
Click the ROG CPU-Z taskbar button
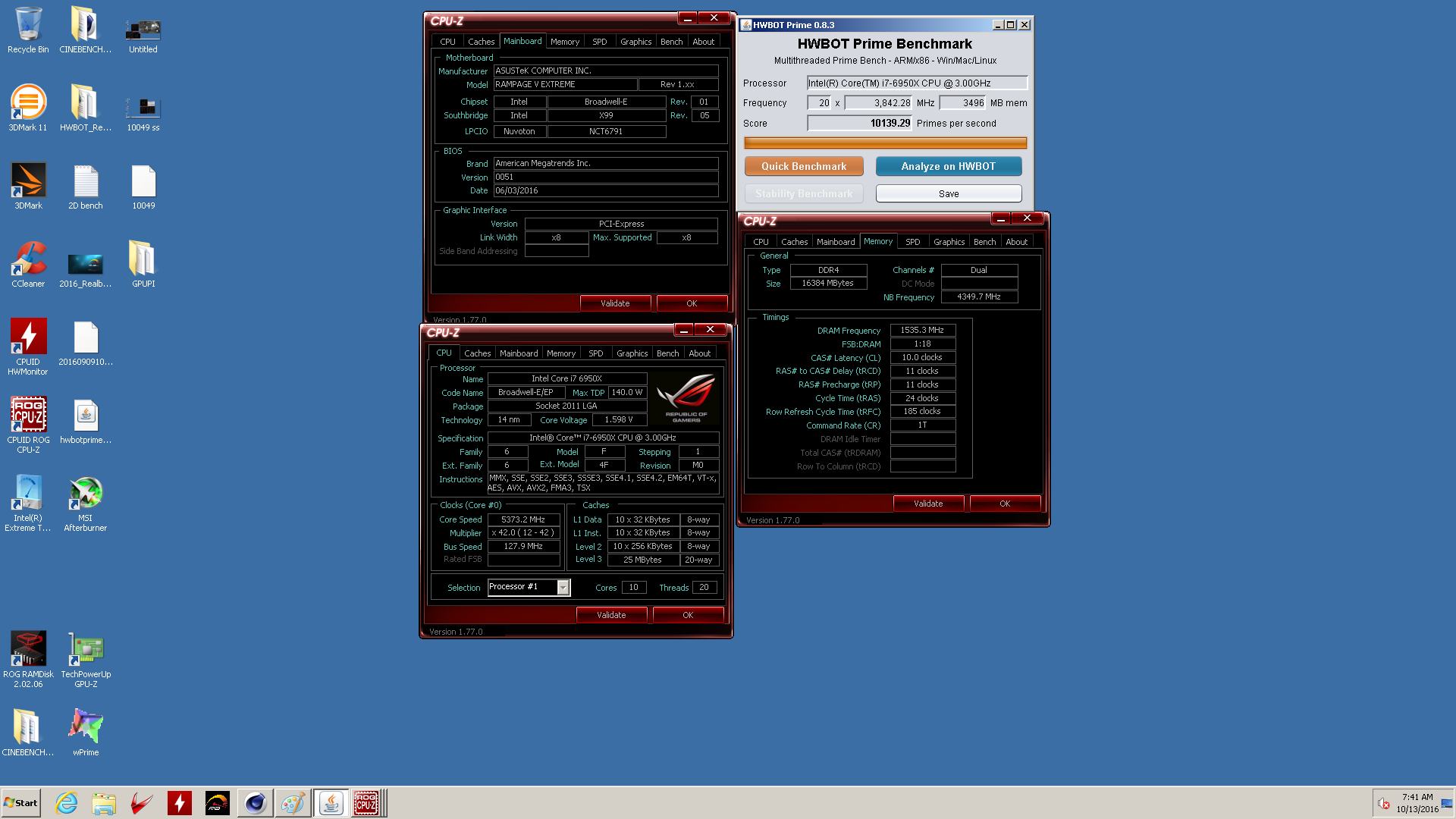[x=366, y=803]
